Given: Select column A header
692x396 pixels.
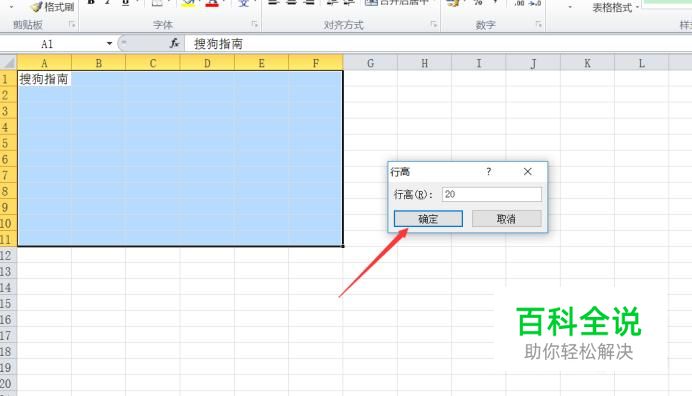Looking at the screenshot, I should tap(44, 63).
